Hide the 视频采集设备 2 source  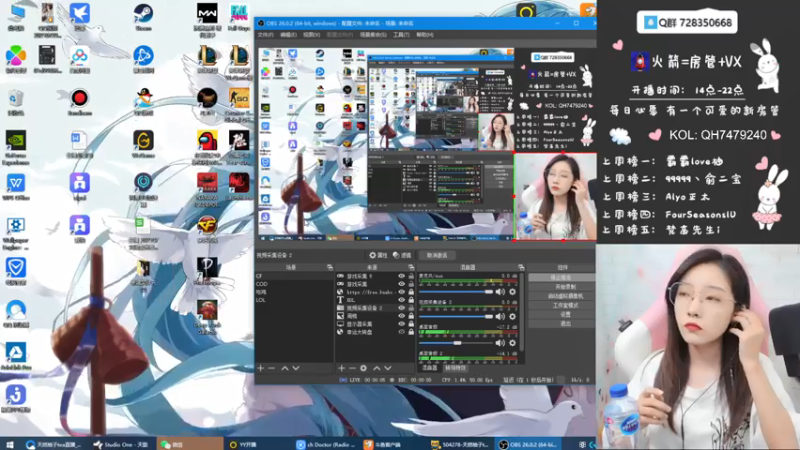(x=402, y=308)
